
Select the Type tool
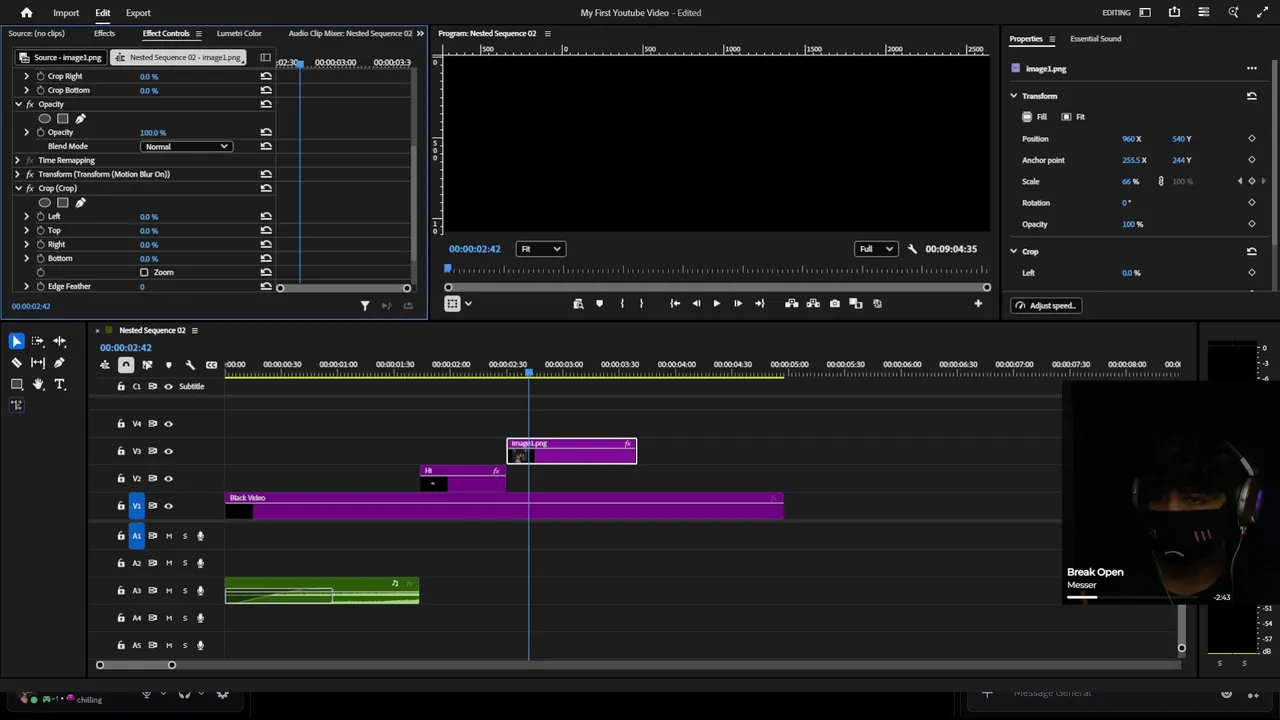[59, 384]
